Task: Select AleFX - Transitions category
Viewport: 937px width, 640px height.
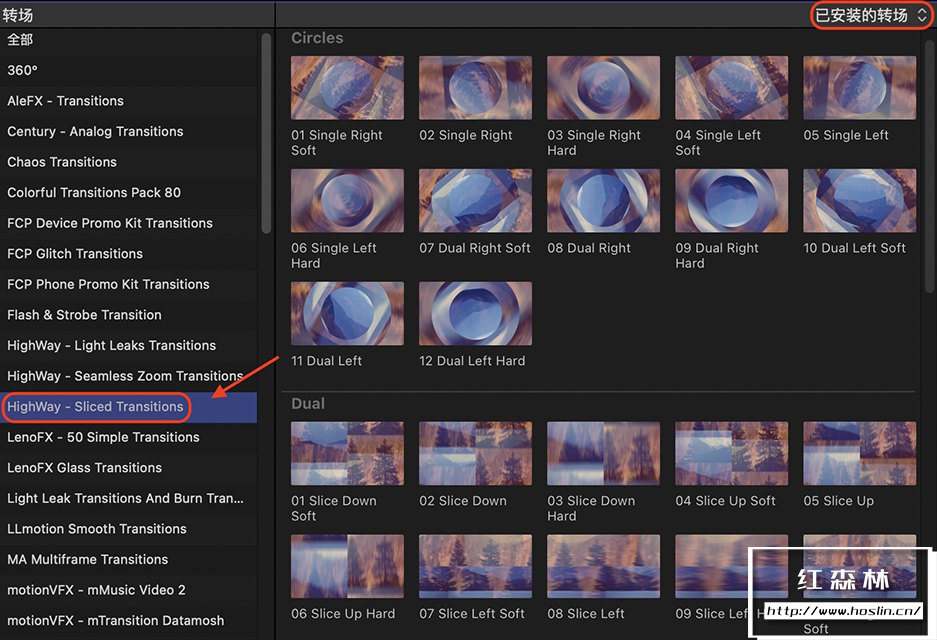Action: coord(128,100)
